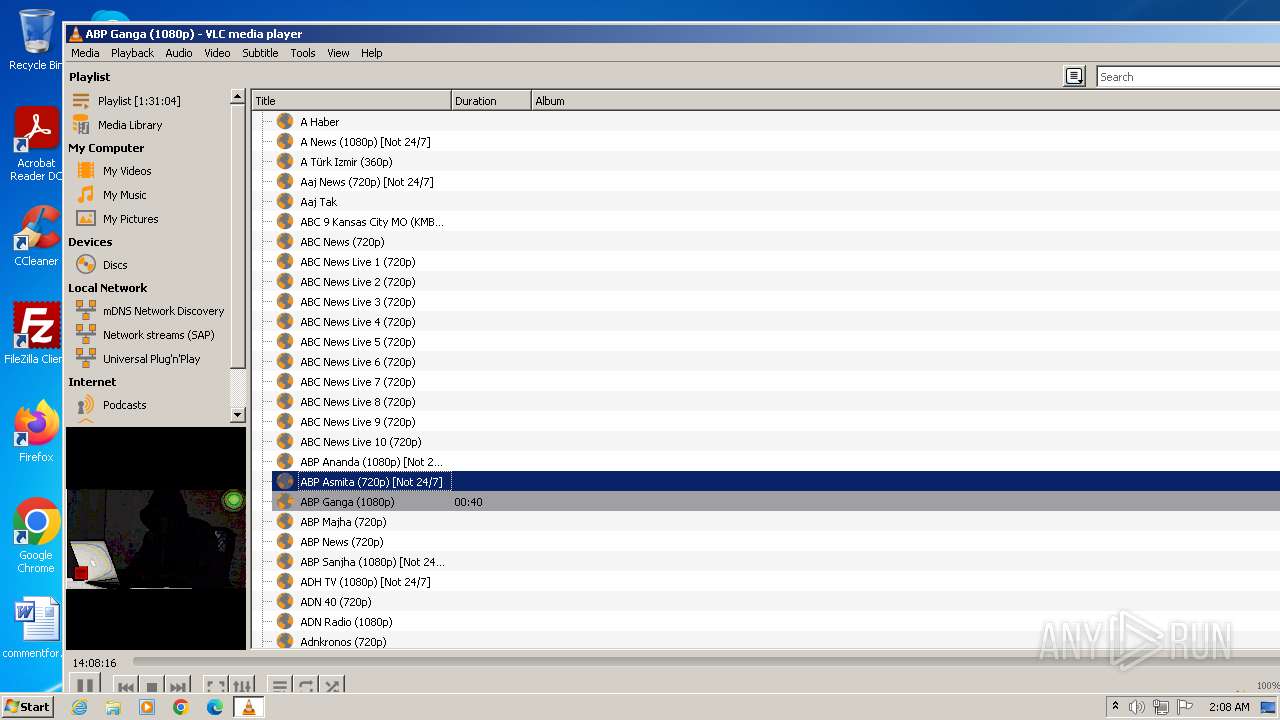This screenshot has height=720, width=1280.
Task: Select Playlist [1:31:04] in sidebar
Action: 139,101
